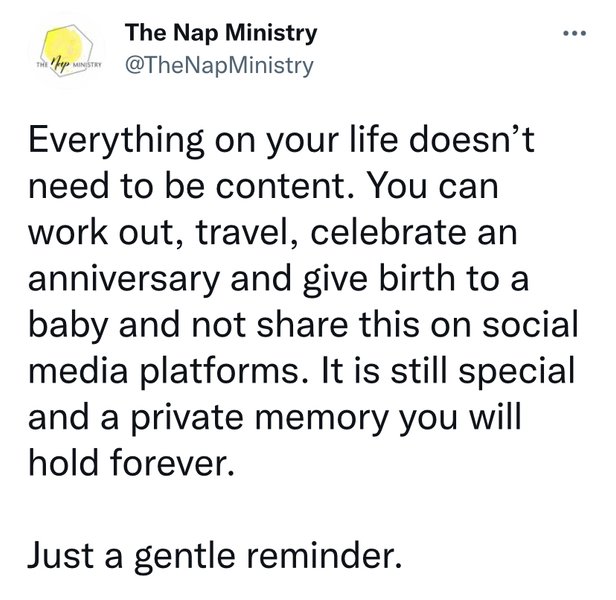Click the words 'hold forever.' in the tweet
The height and width of the screenshot is (600, 616).
point(131,462)
